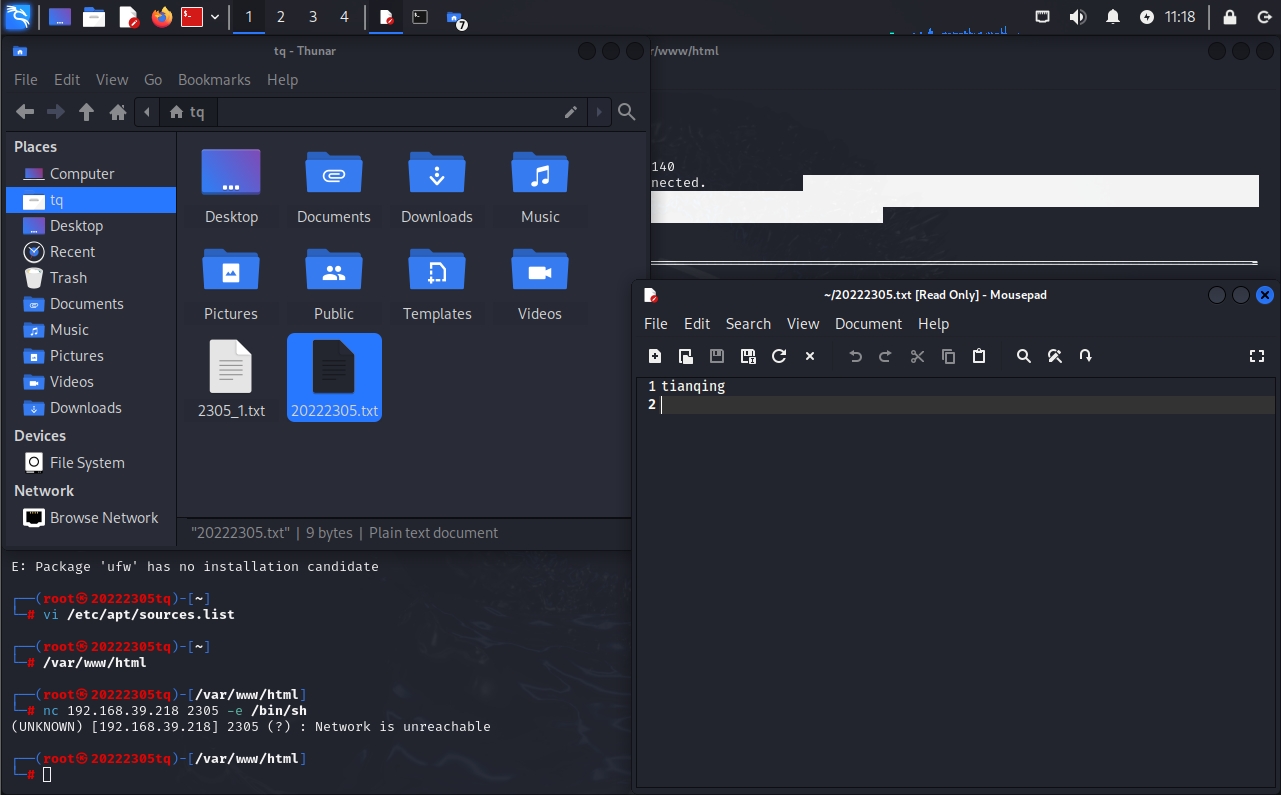Select the Downloads folder in file view
This screenshot has width=1281, height=795.
[437, 186]
